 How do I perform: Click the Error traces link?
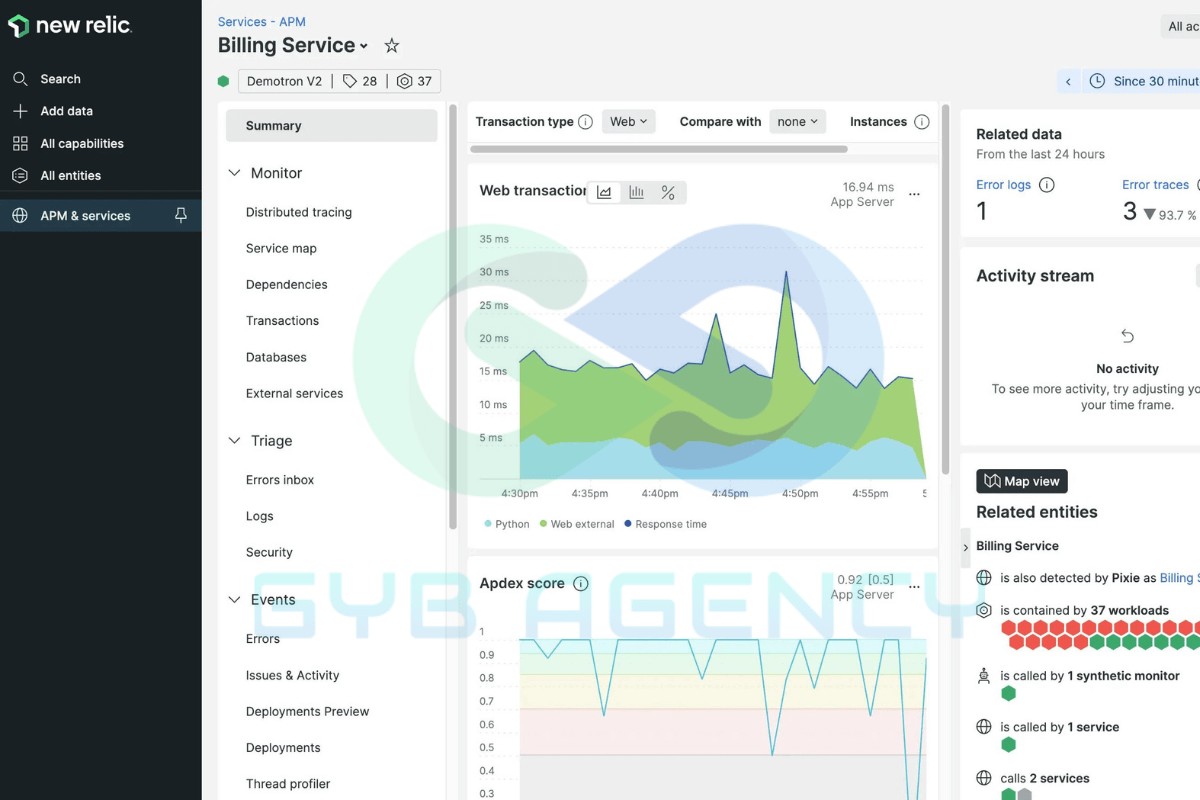coord(1155,185)
